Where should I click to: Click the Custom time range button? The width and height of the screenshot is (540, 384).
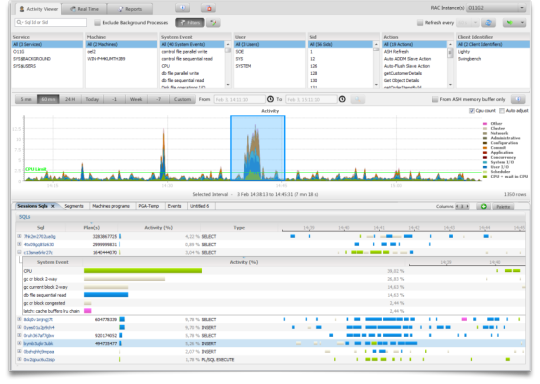coord(182,99)
